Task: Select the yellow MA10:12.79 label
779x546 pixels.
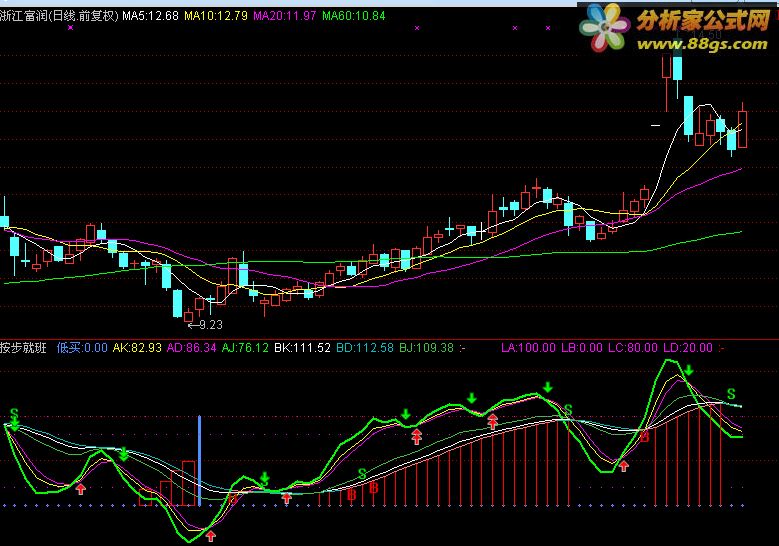Action: tap(216, 16)
